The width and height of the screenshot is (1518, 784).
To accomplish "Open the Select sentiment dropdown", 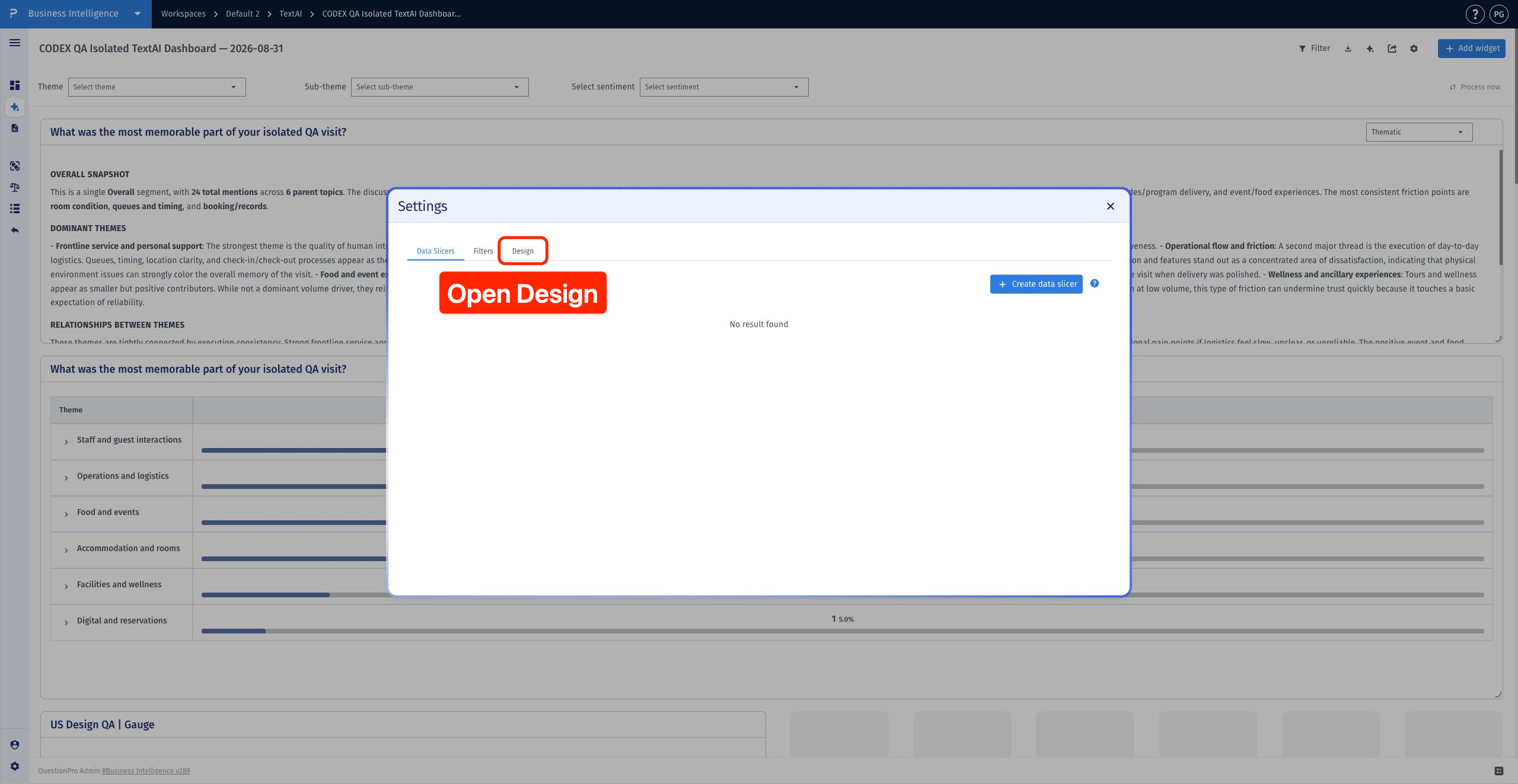I will [723, 87].
